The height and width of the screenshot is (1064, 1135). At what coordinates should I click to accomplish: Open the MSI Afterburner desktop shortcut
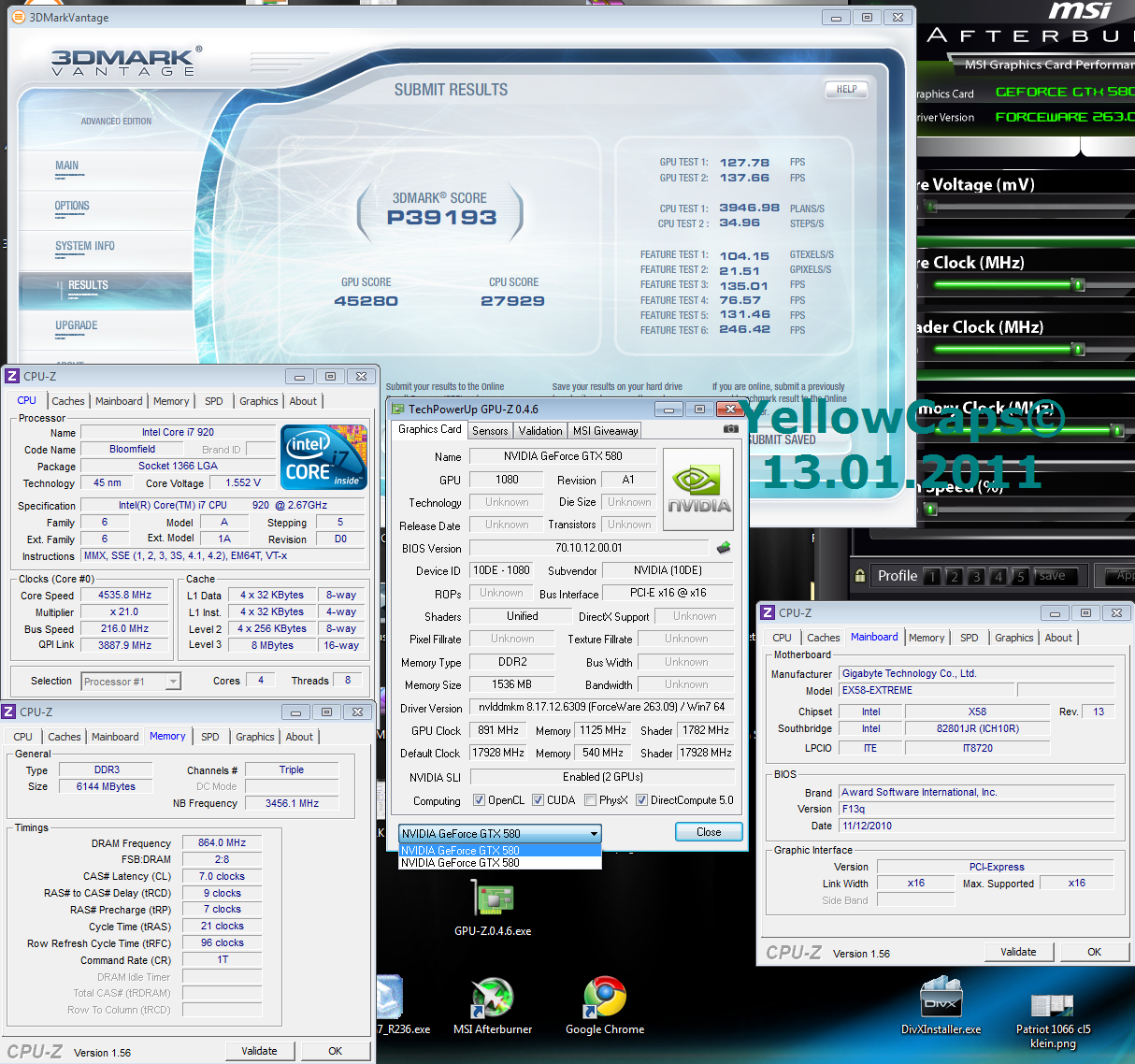tap(493, 1007)
